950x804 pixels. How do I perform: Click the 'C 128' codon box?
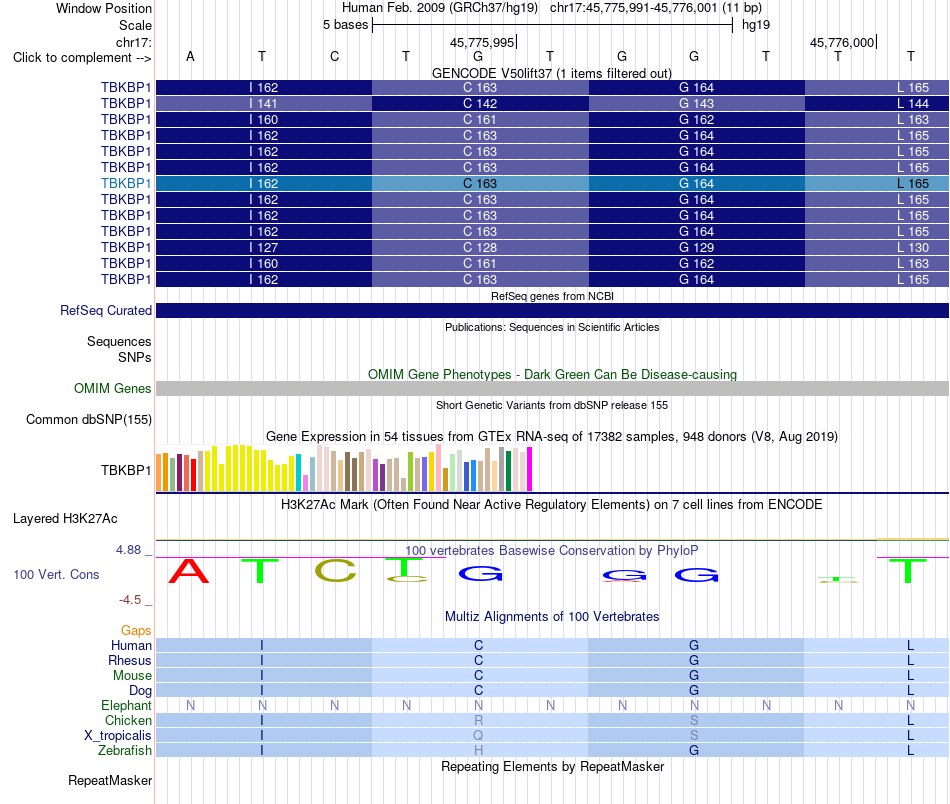coord(480,247)
